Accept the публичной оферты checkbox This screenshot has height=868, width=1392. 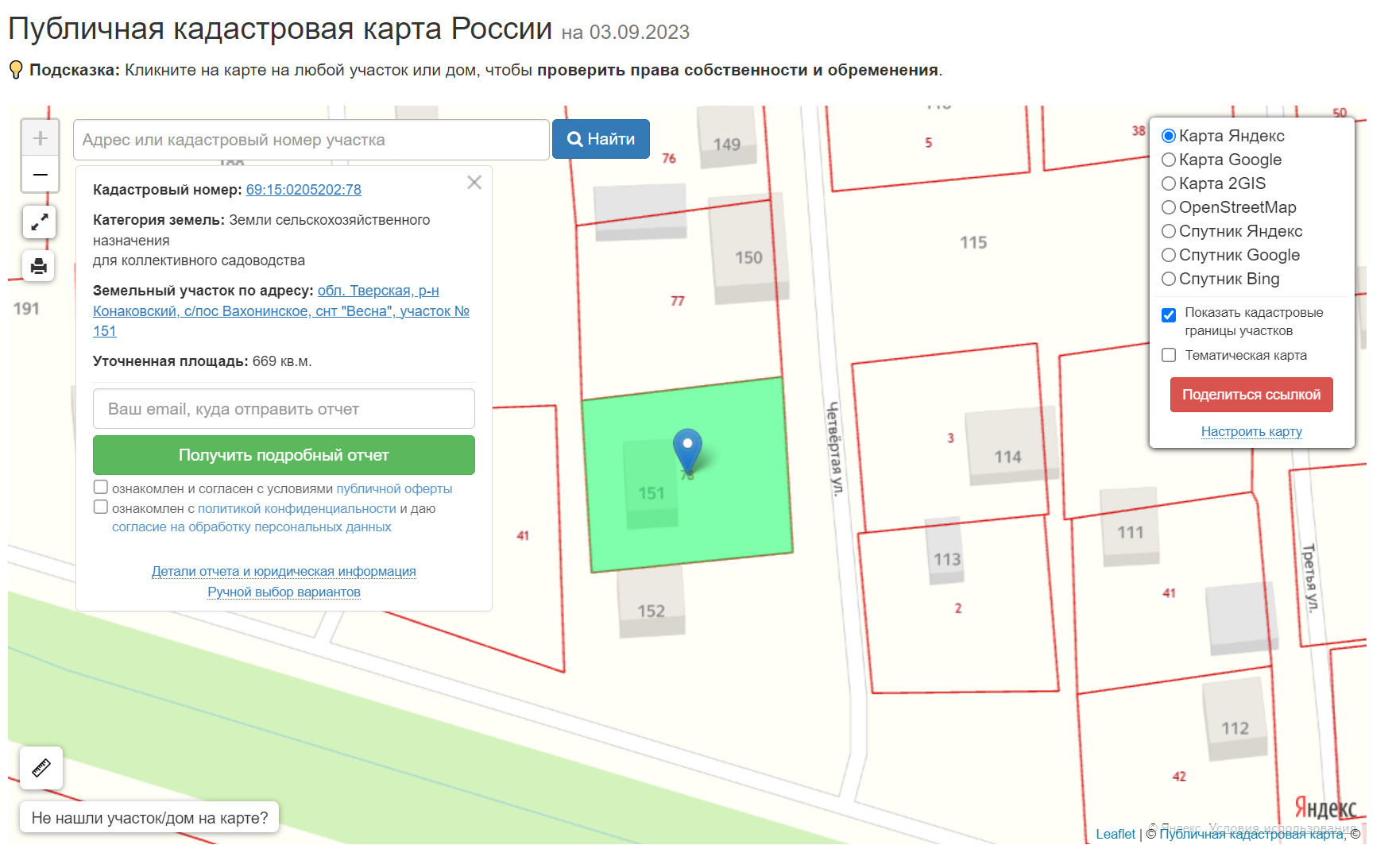click(x=101, y=487)
